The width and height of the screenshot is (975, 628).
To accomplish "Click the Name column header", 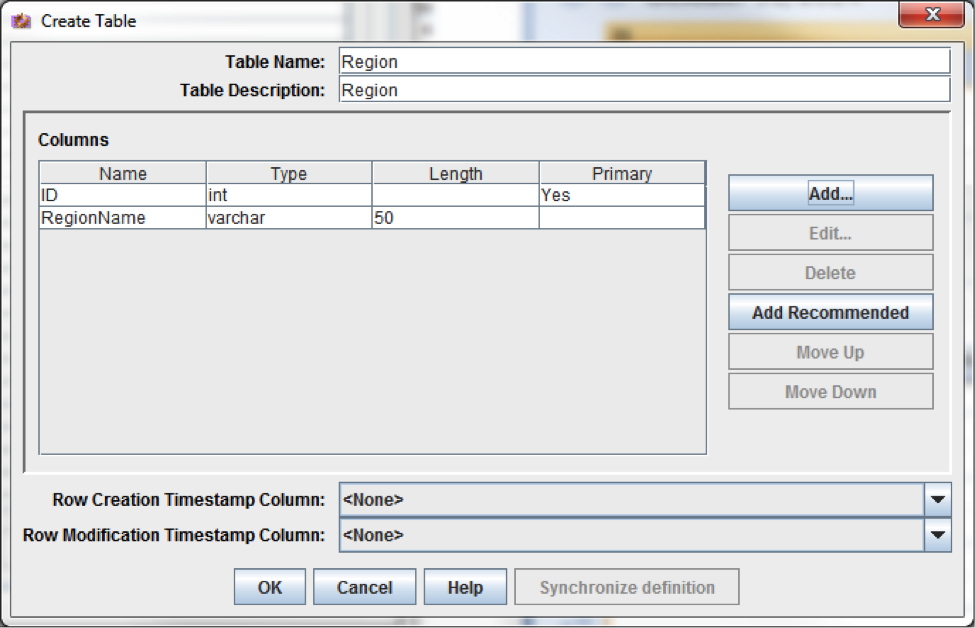I will (x=122, y=173).
